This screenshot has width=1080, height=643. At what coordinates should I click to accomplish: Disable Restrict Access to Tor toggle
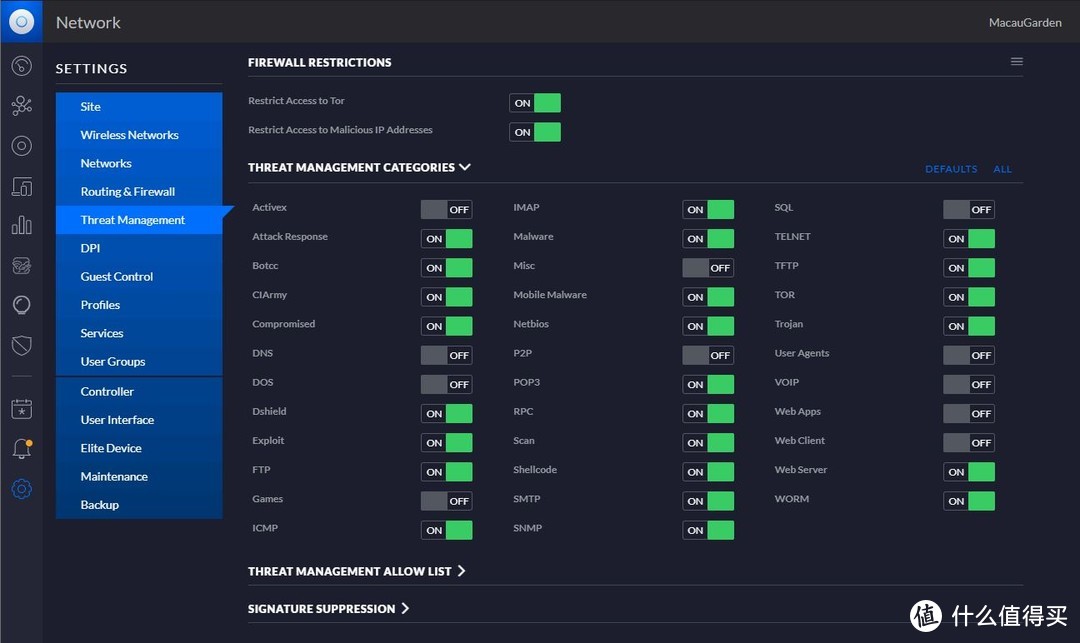[535, 103]
